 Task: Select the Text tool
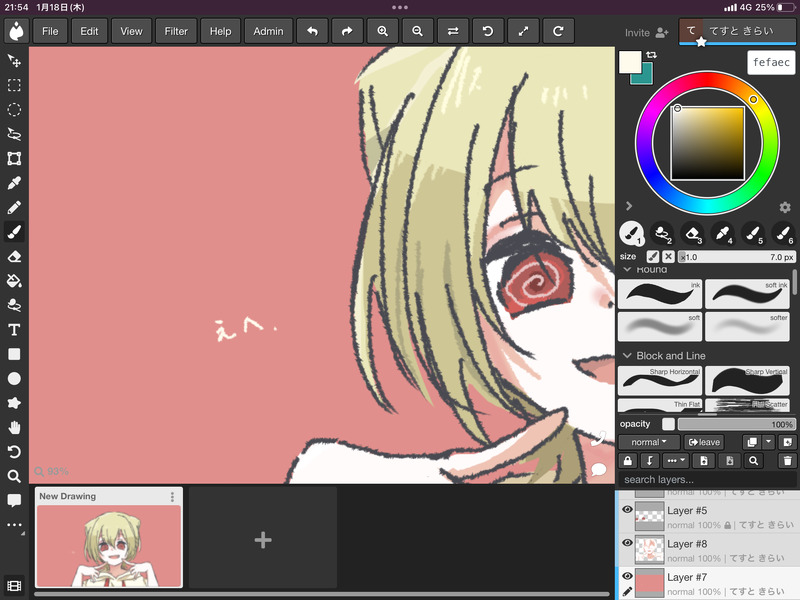tap(14, 330)
